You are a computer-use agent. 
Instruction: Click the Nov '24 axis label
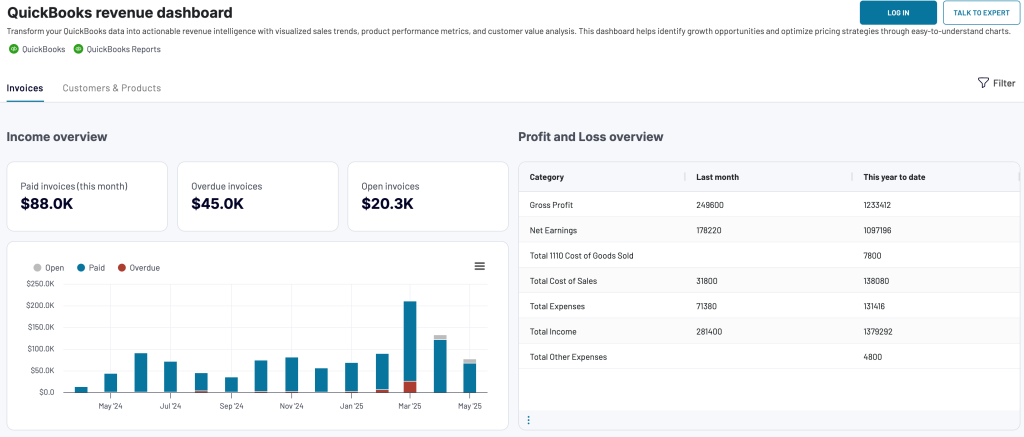(291, 406)
